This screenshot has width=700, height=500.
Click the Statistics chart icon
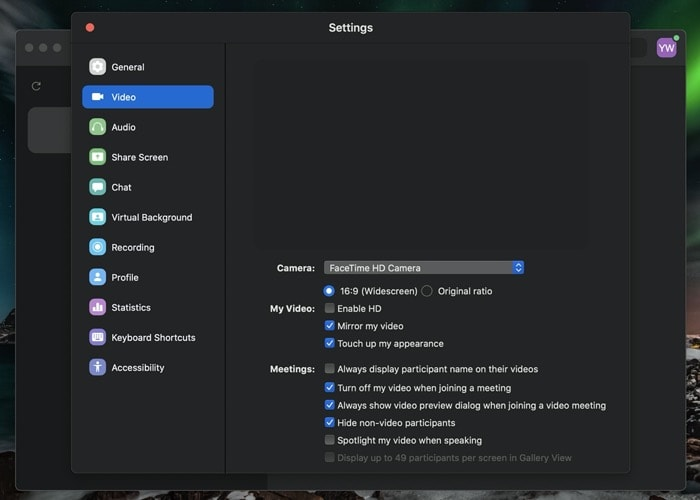coord(97,307)
